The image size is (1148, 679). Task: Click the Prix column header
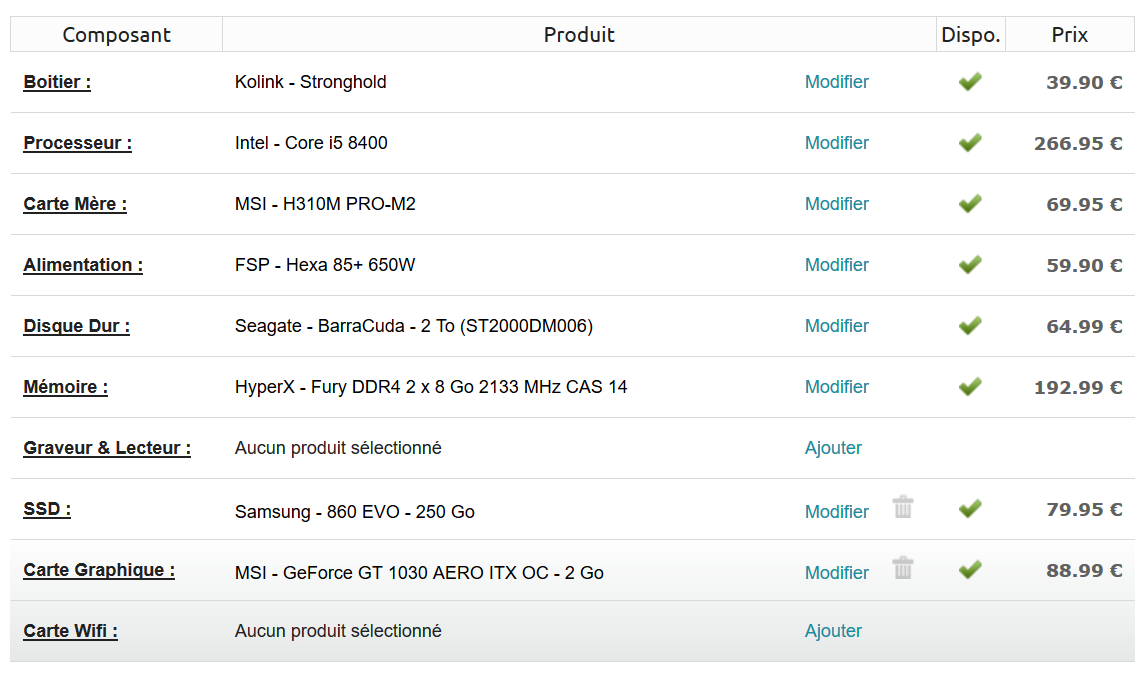pyautogui.click(x=1070, y=35)
